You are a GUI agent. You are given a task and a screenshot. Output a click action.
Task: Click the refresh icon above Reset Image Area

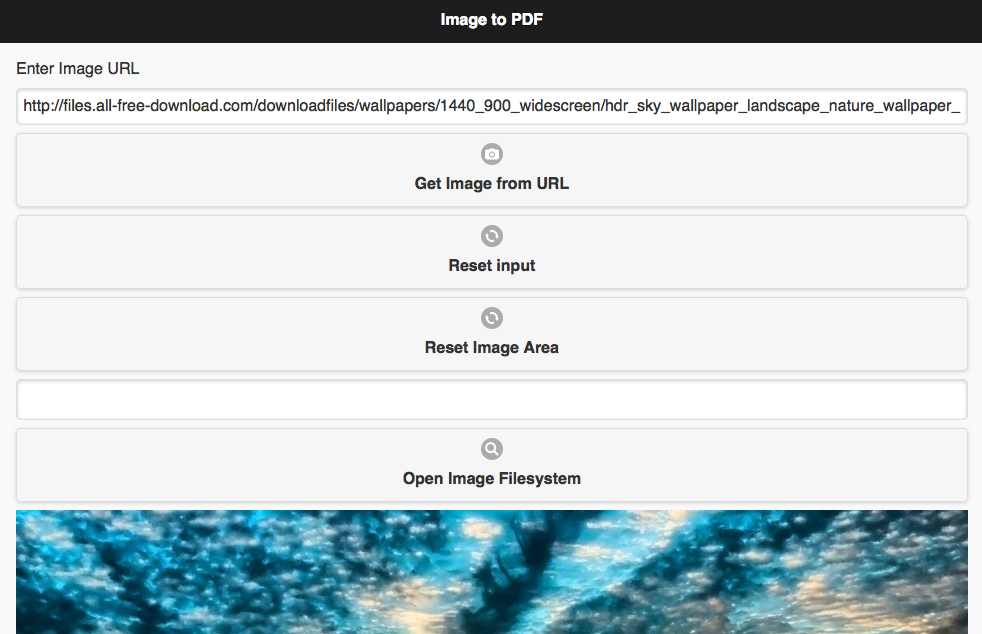click(x=492, y=318)
